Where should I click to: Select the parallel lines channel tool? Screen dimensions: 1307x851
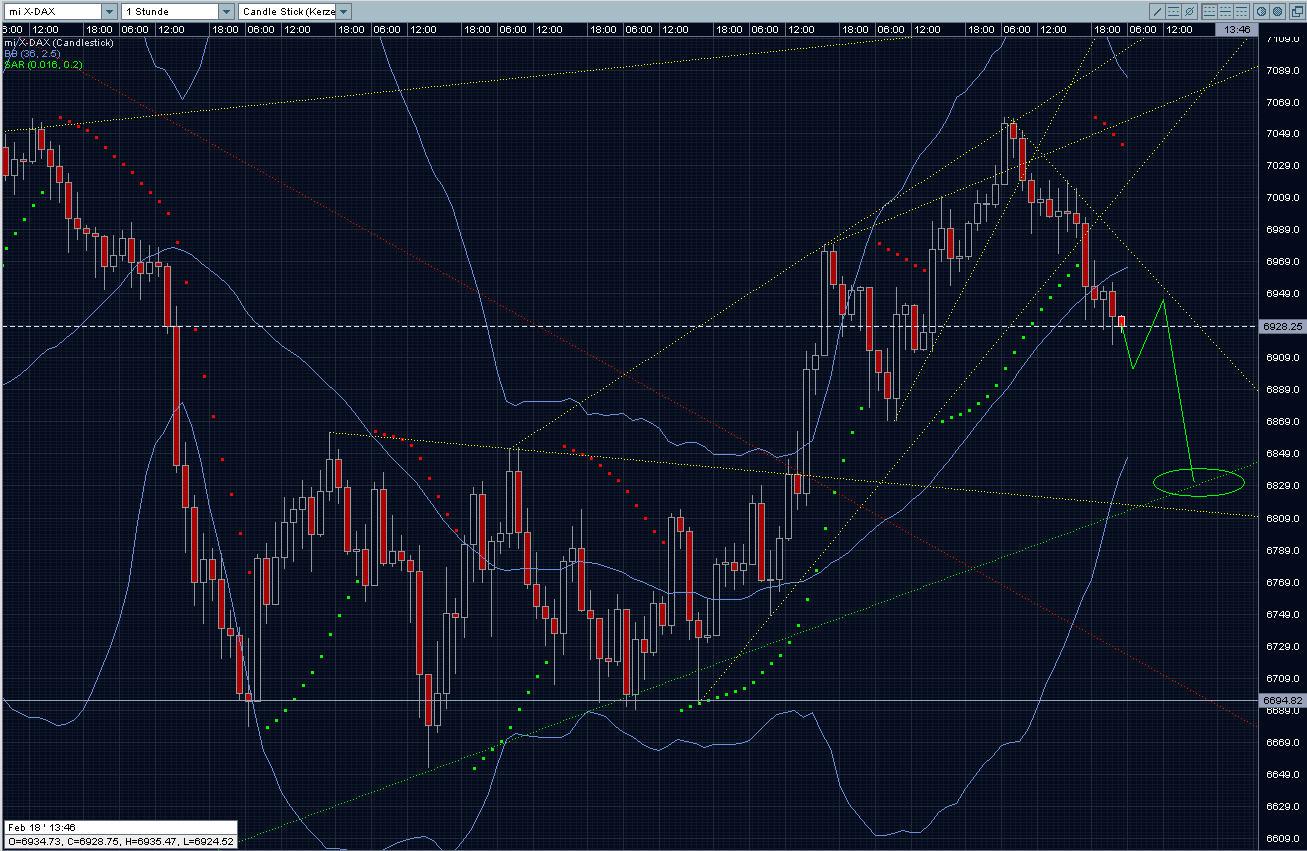click(x=1175, y=12)
